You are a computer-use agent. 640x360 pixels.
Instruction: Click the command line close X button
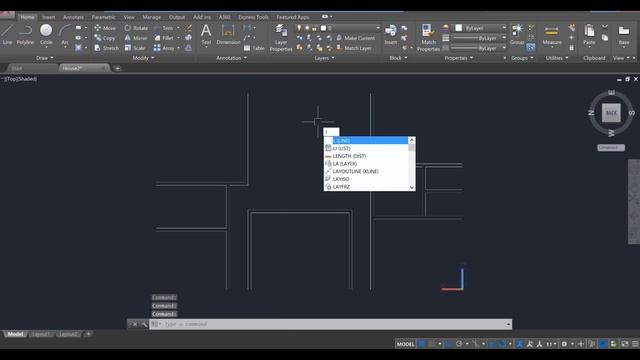(x=135, y=324)
